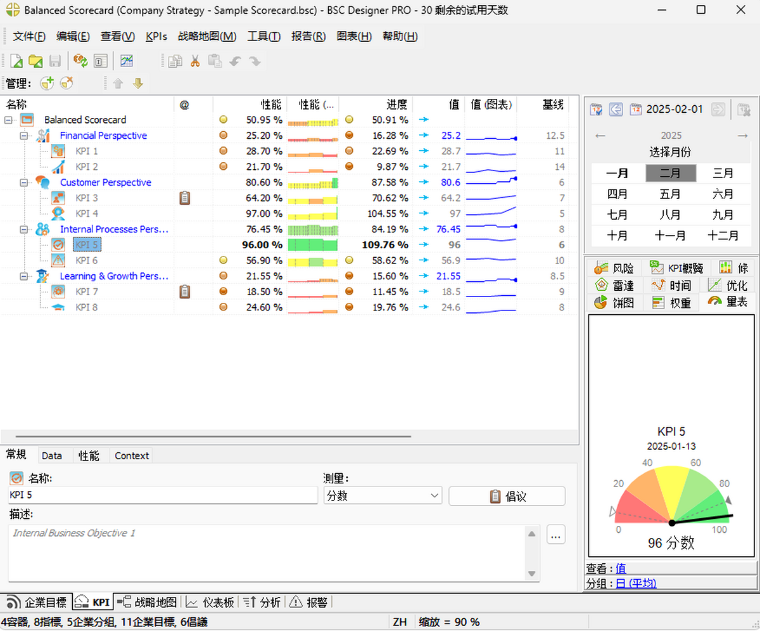This screenshot has width=760, height=631.
Task: Click the refresh sync toolbar icon
Action: click(x=80, y=61)
